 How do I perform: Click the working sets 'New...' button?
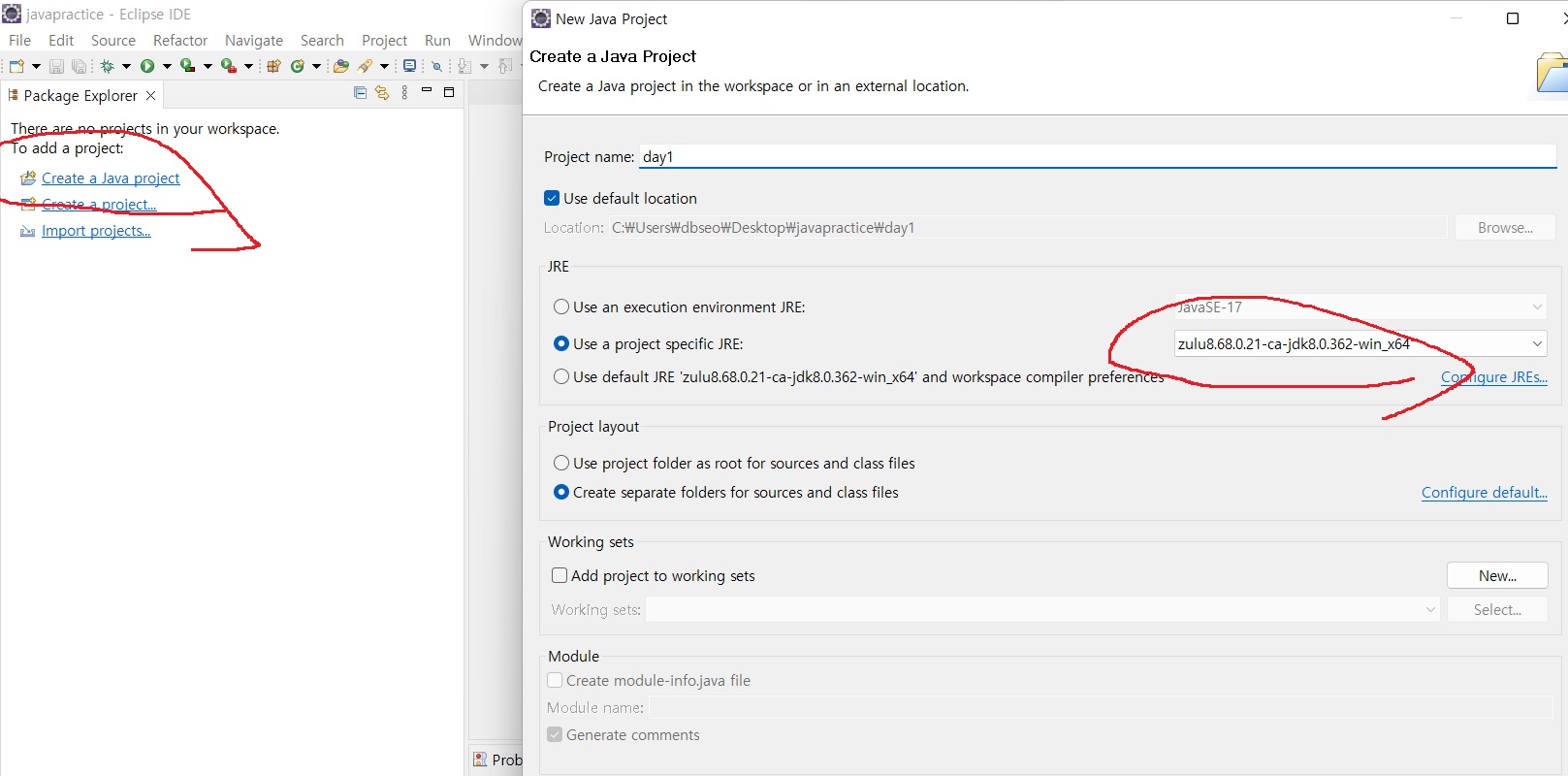1497,575
